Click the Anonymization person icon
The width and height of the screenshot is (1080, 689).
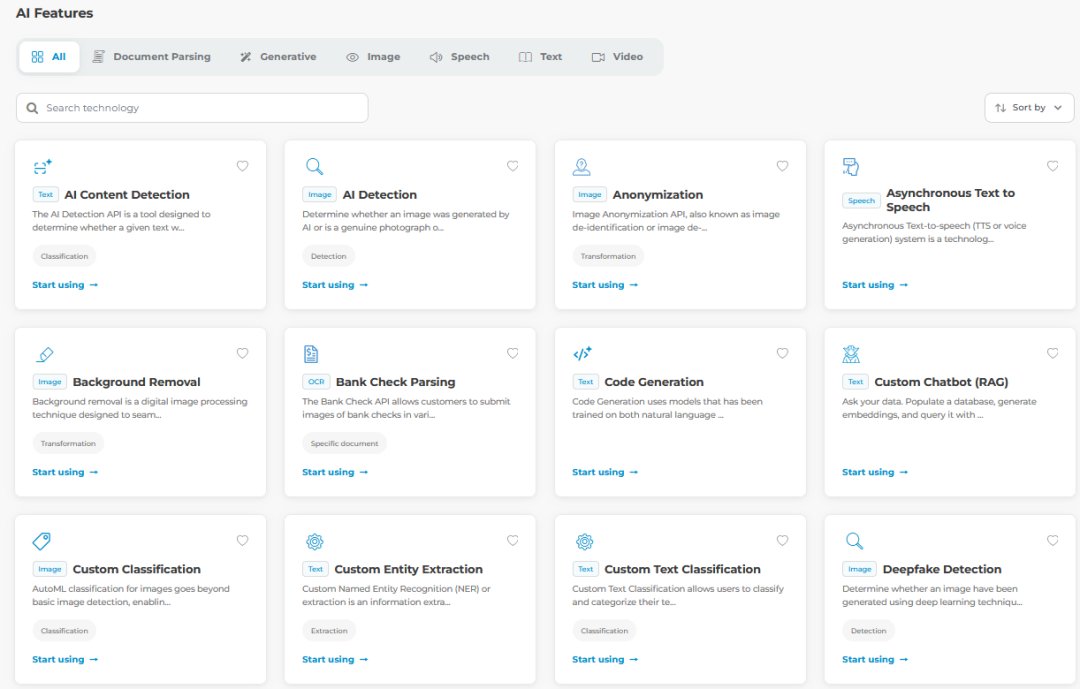pyautogui.click(x=582, y=166)
